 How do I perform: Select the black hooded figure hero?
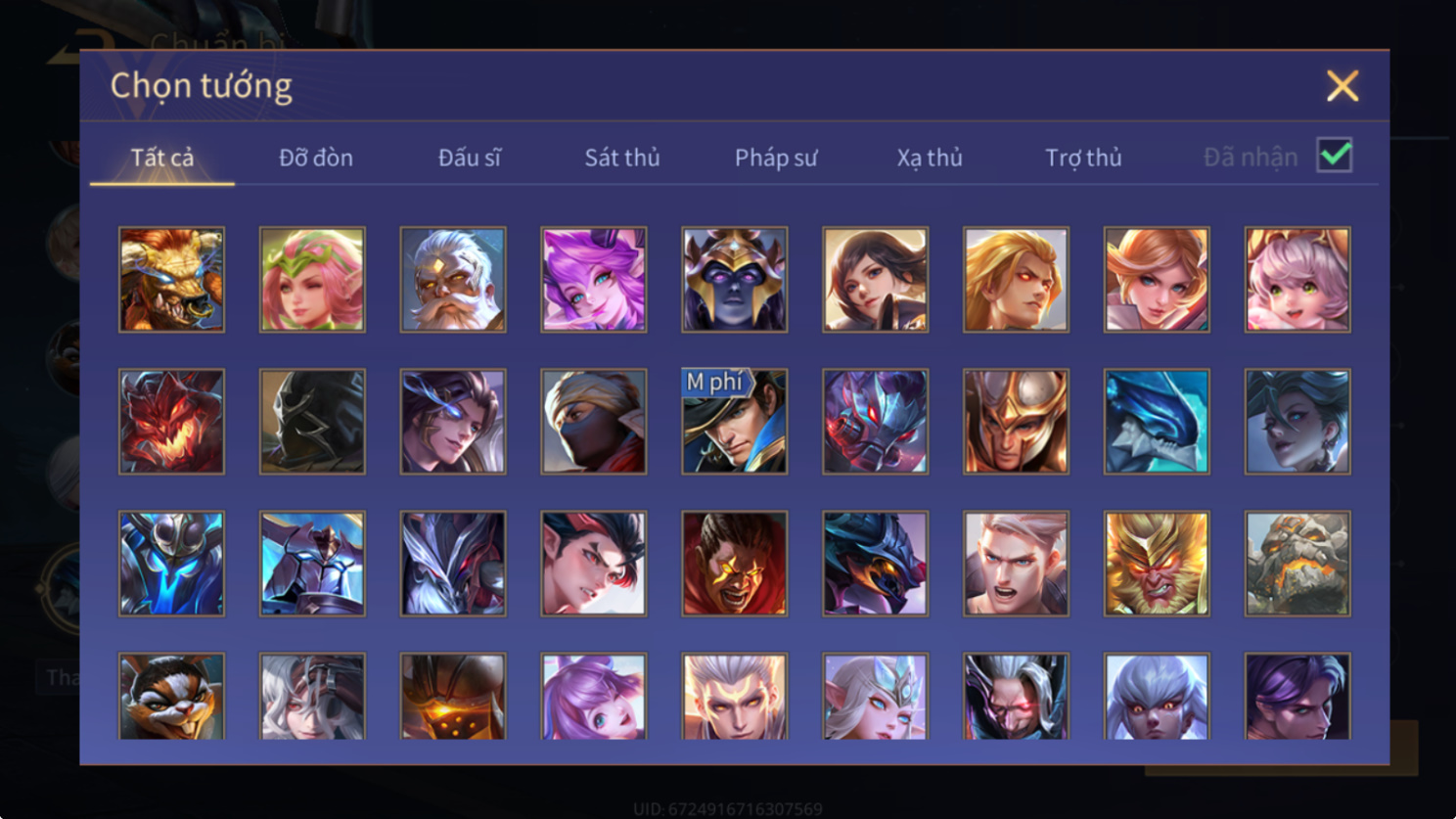click(312, 422)
